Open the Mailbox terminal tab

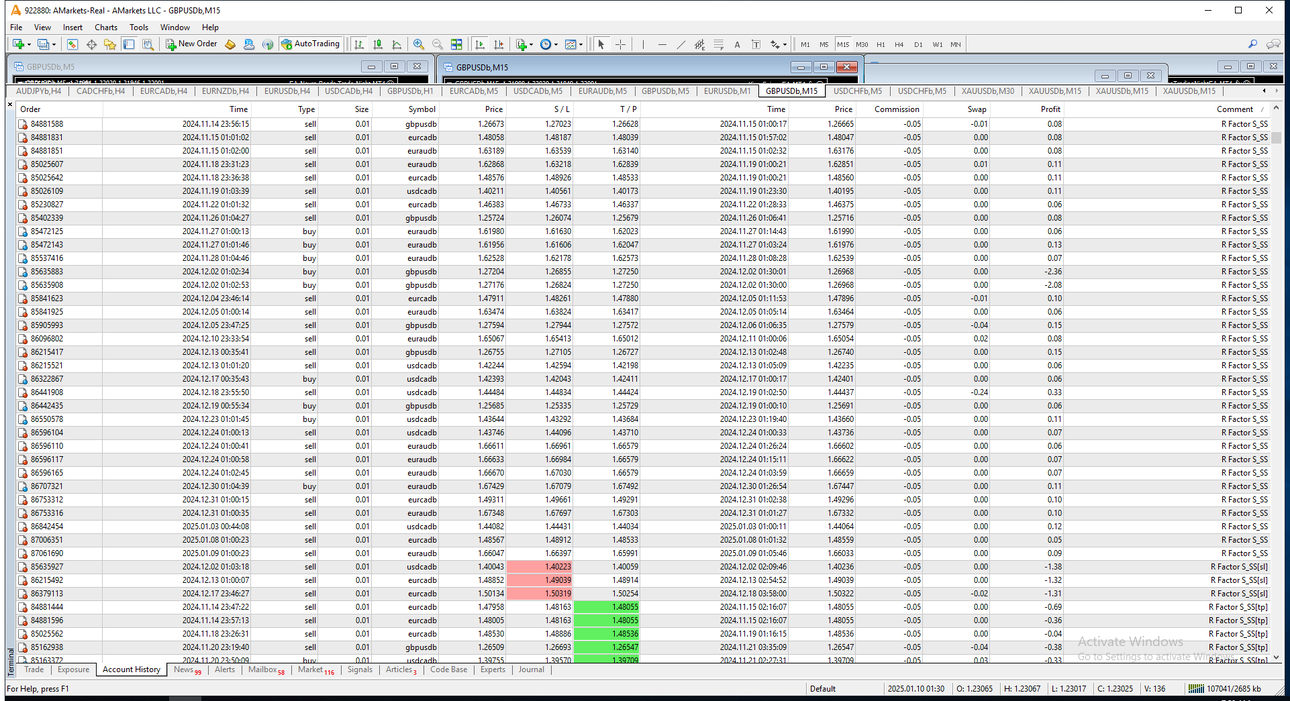click(x=266, y=669)
